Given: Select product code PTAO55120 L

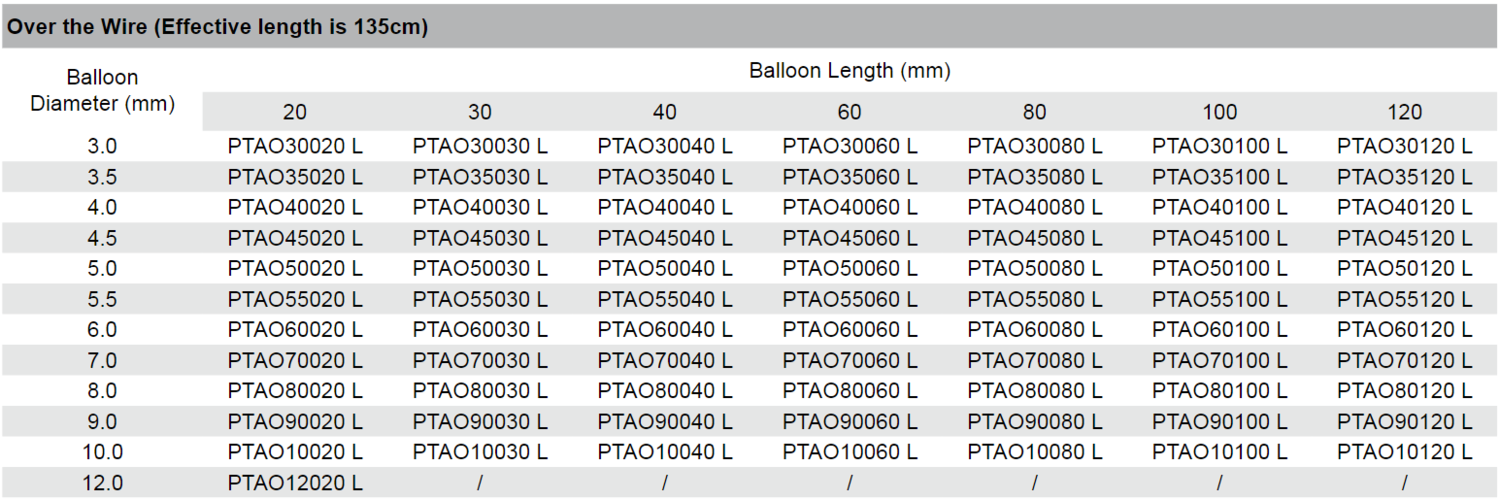Looking at the screenshot, I should 1404,300.
